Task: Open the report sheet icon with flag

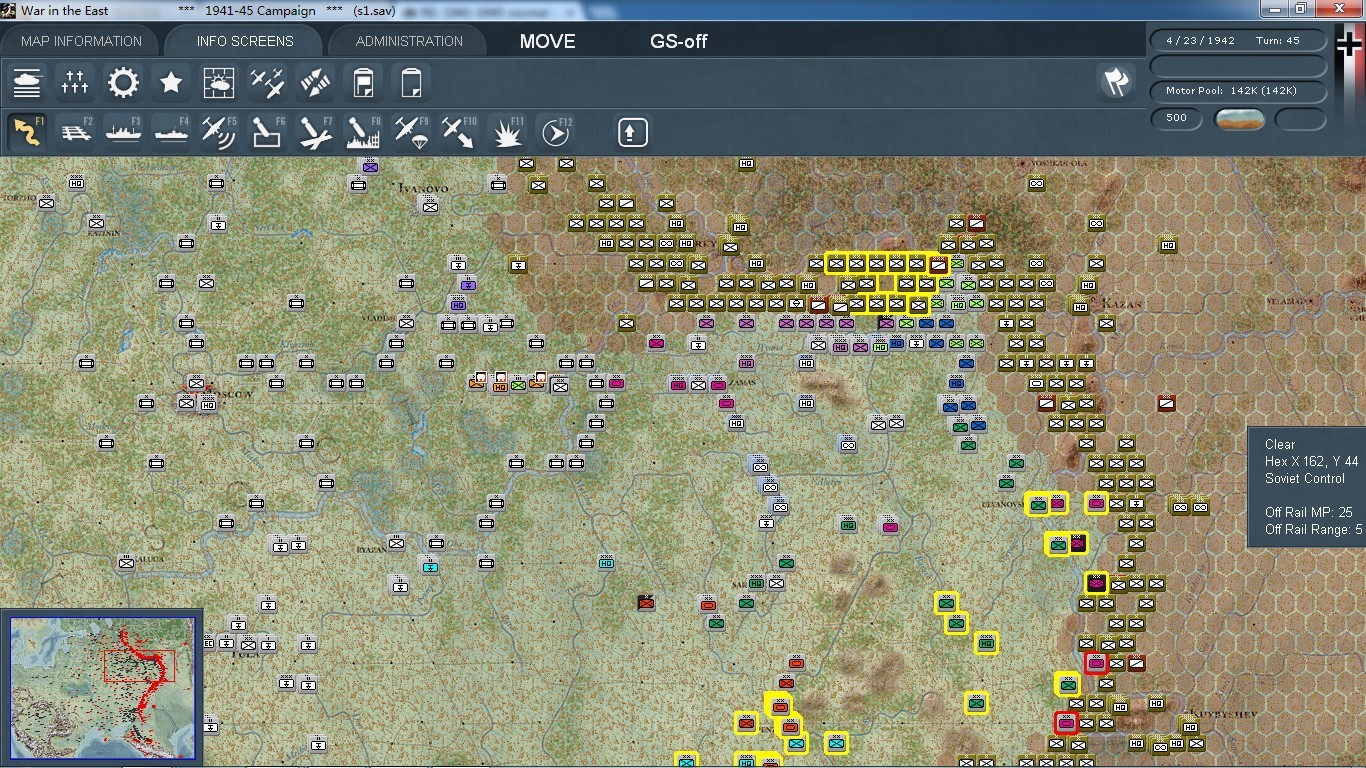Action: pyautogui.click(x=363, y=82)
